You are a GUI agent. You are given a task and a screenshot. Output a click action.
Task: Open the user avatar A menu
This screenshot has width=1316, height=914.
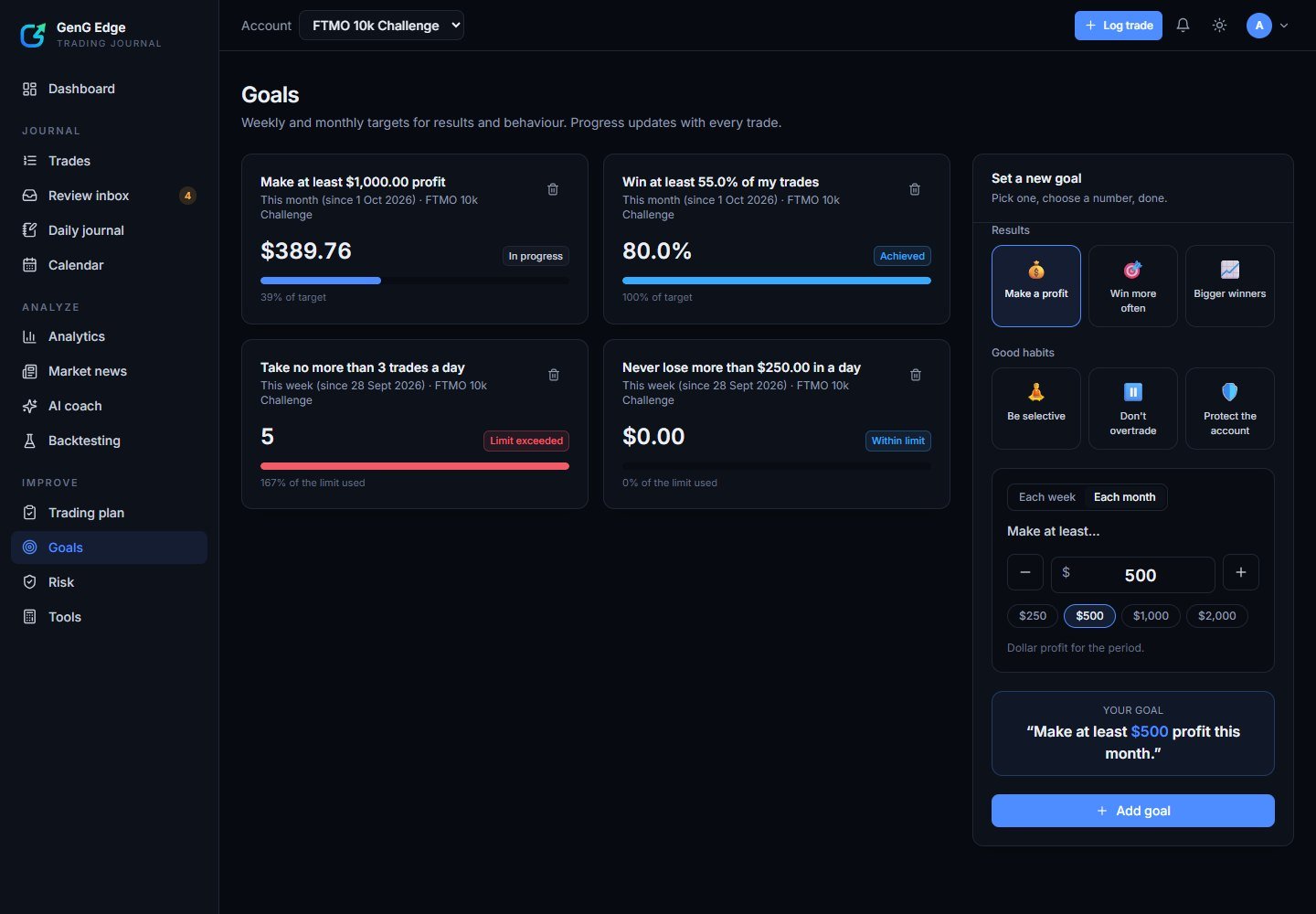1259,26
